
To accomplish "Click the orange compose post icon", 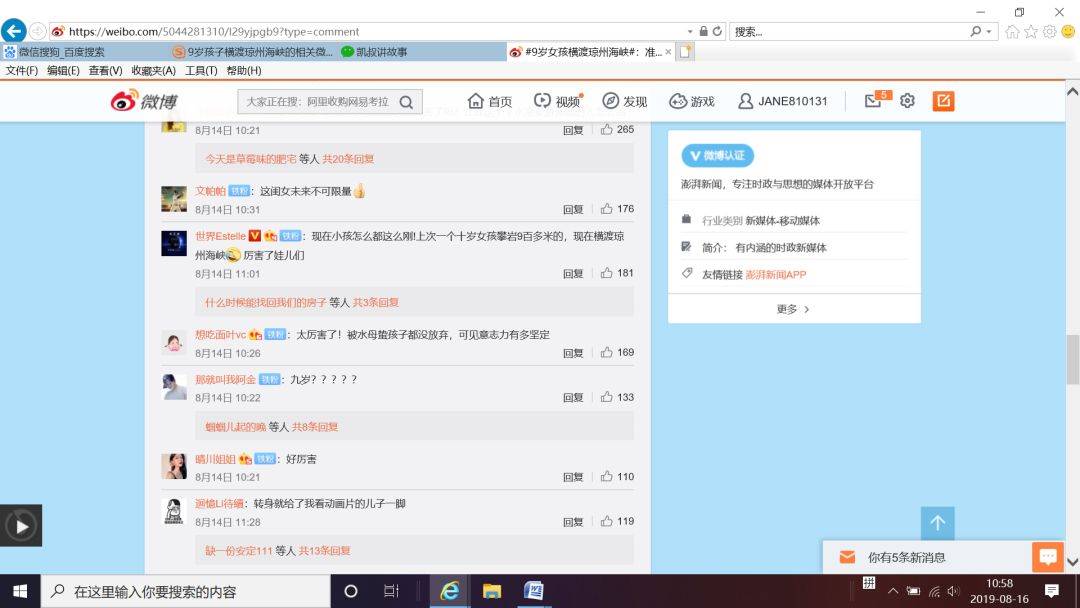I will pyautogui.click(x=943, y=101).
